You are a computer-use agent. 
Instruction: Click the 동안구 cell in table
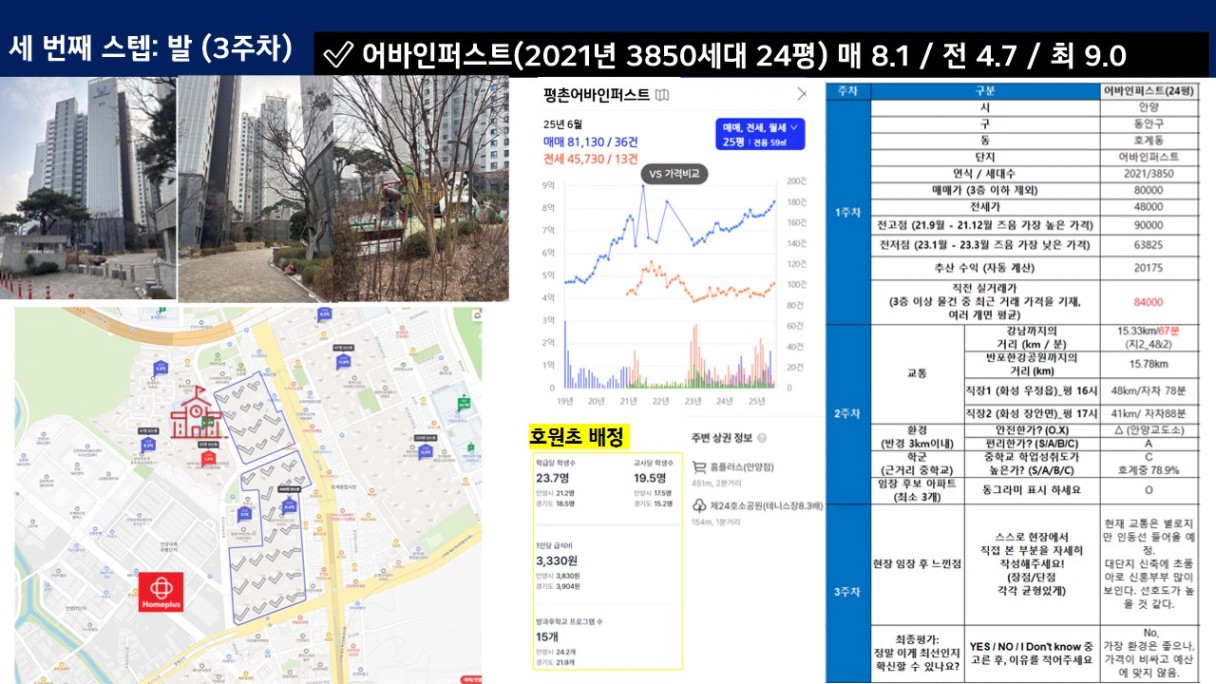[x=1147, y=124]
